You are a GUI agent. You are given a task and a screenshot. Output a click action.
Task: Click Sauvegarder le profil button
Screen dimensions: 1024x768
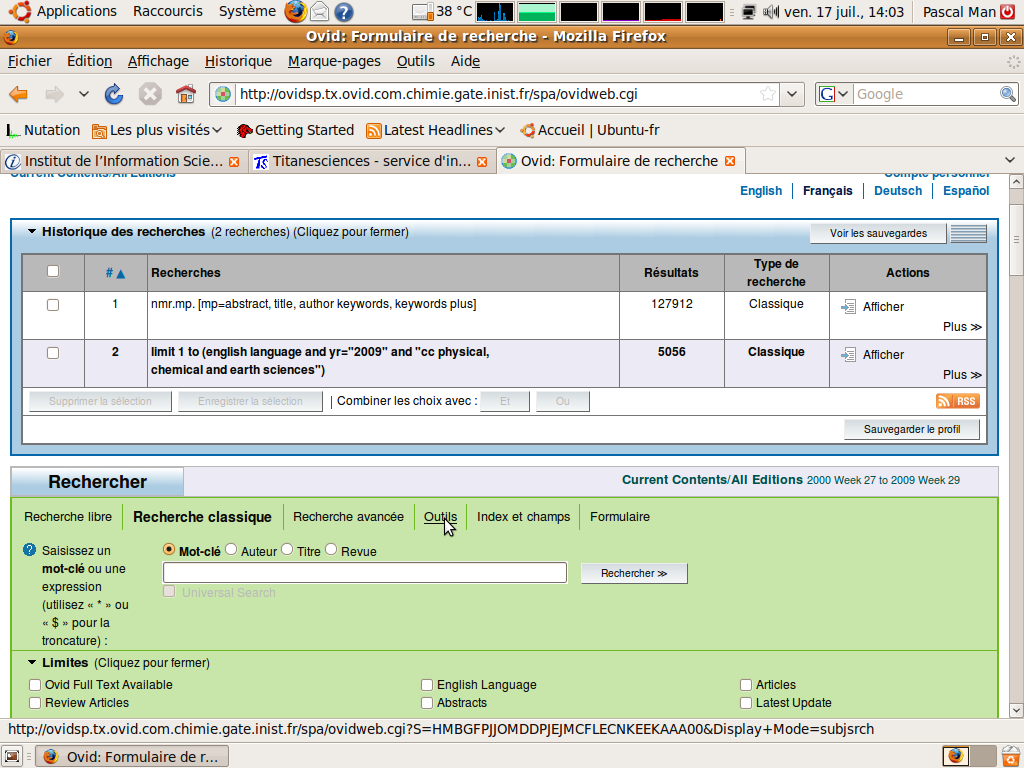pyautogui.click(x=912, y=429)
